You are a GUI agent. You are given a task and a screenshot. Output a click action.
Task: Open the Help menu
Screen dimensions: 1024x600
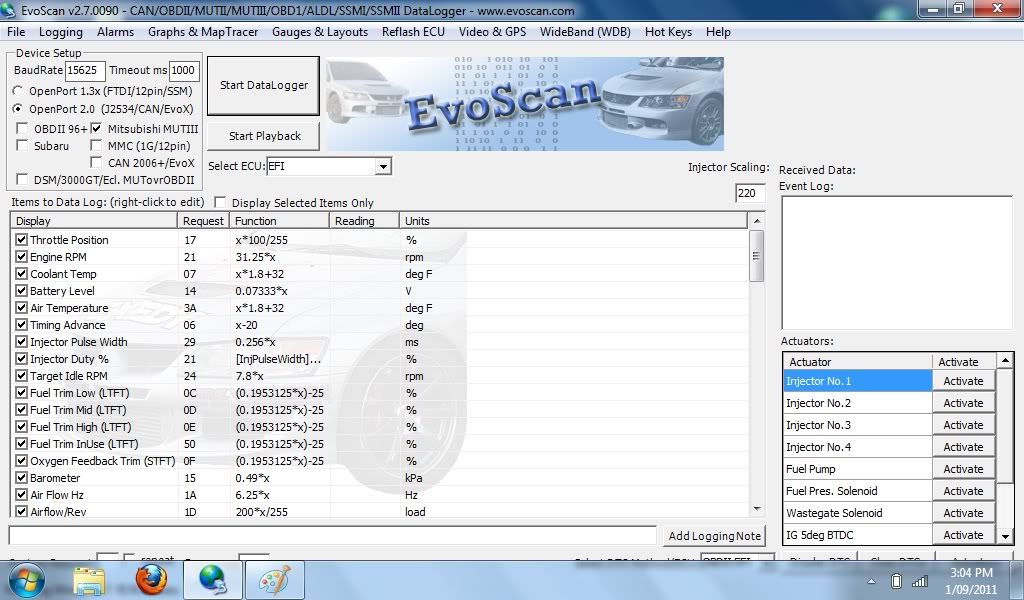[718, 32]
